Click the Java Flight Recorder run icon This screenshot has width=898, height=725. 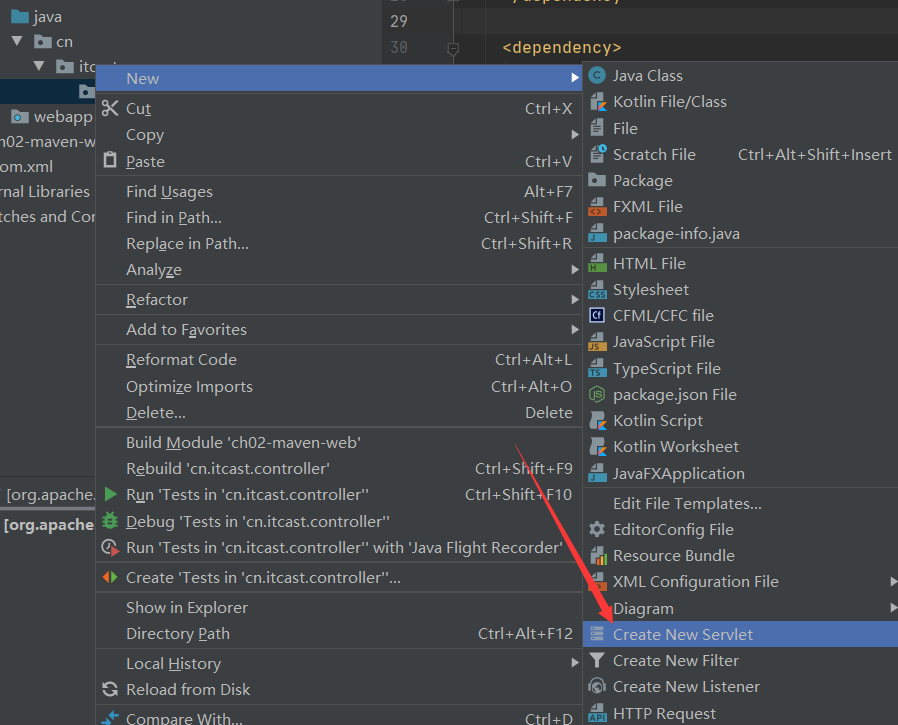tap(111, 547)
